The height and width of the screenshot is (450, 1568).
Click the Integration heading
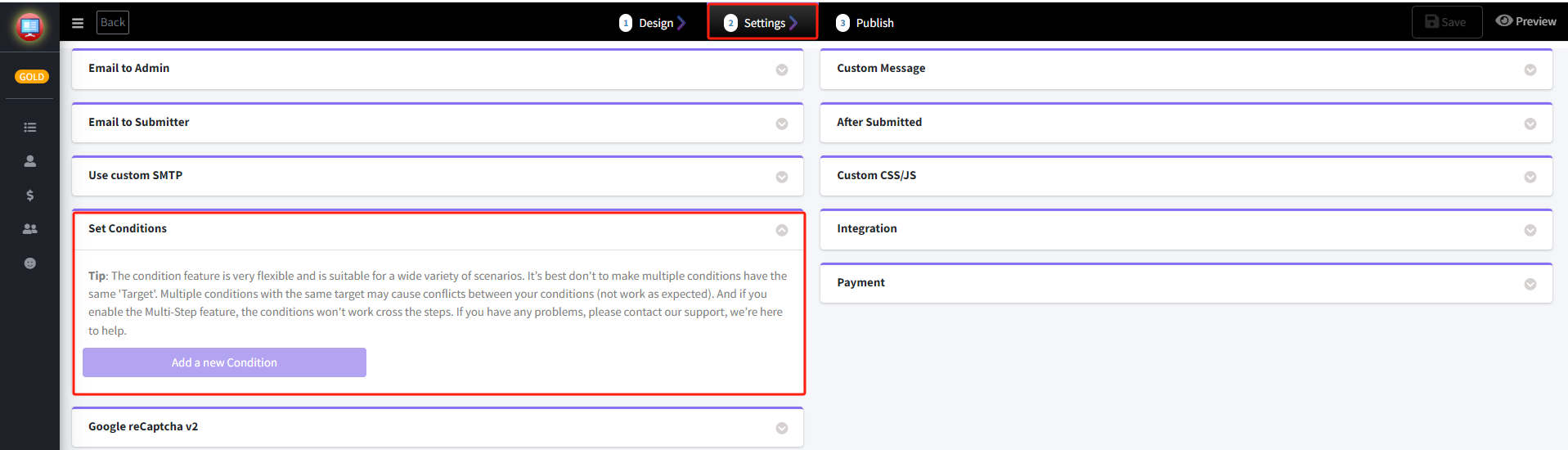(866, 228)
